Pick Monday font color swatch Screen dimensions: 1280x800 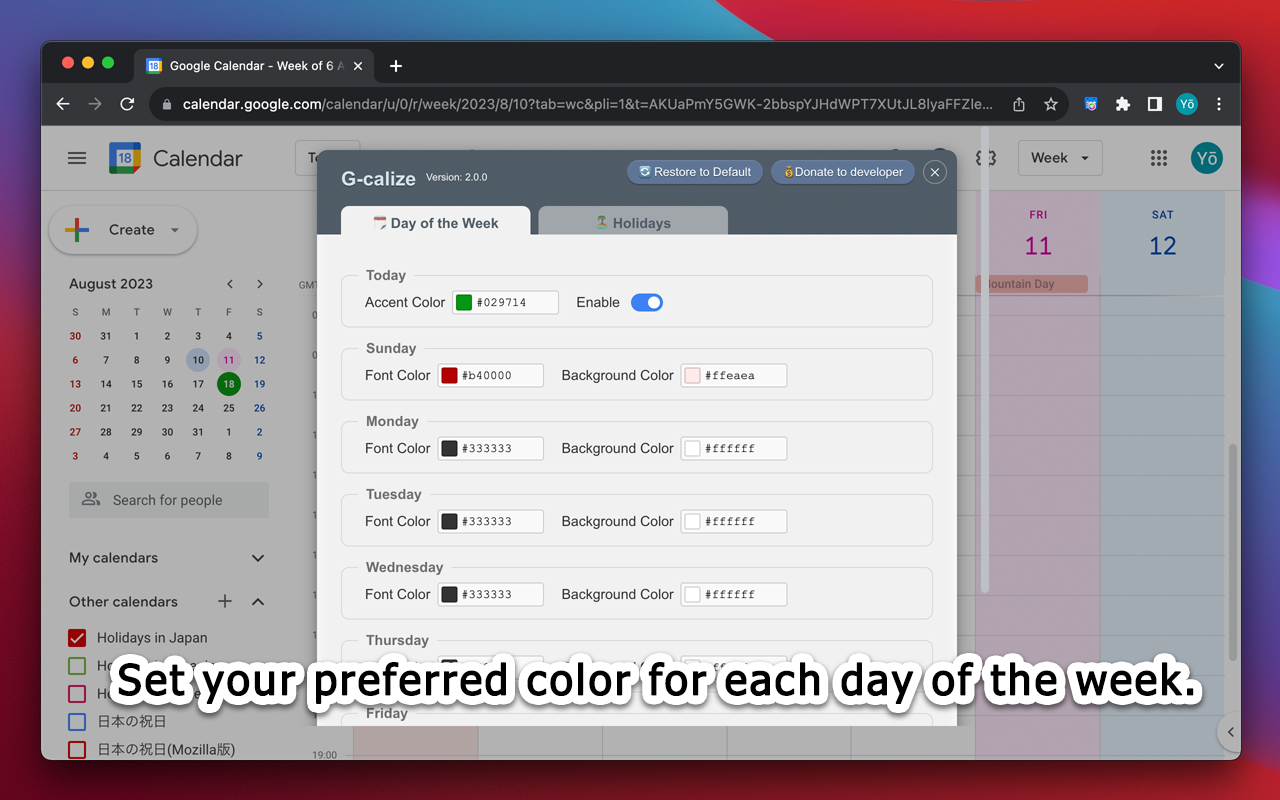pos(450,448)
